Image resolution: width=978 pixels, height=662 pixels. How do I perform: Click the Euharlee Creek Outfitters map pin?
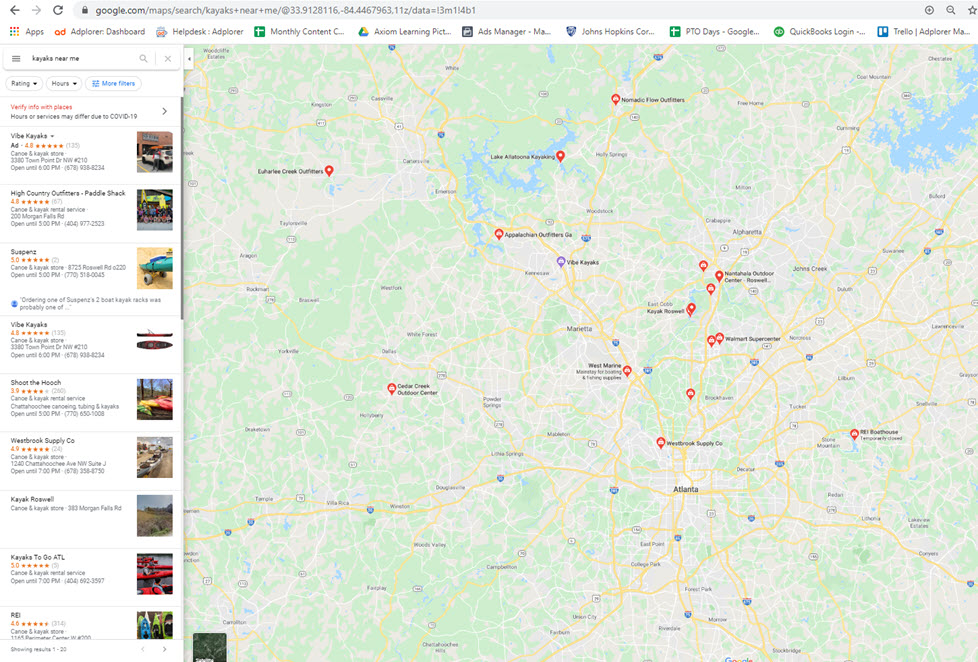[329, 170]
